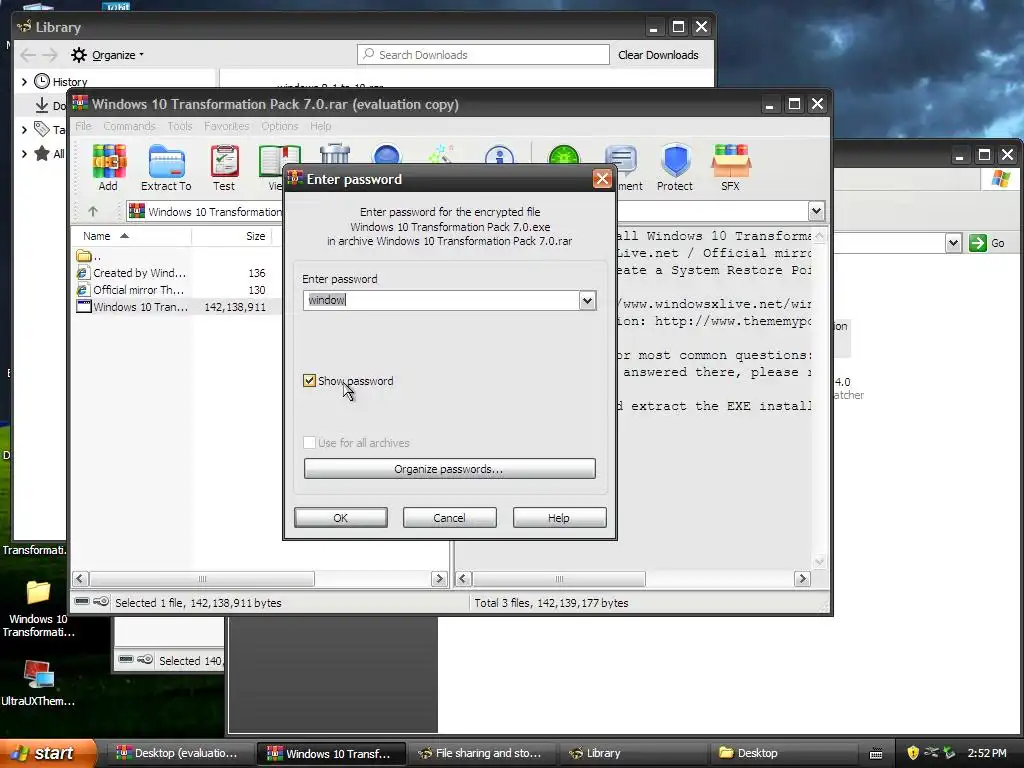Image resolution: width=1024 pixels, height=768 pixels.
Task: Open the WinRAR address bar dropdown
Action: pyautogui.click(x=816, y=211)
